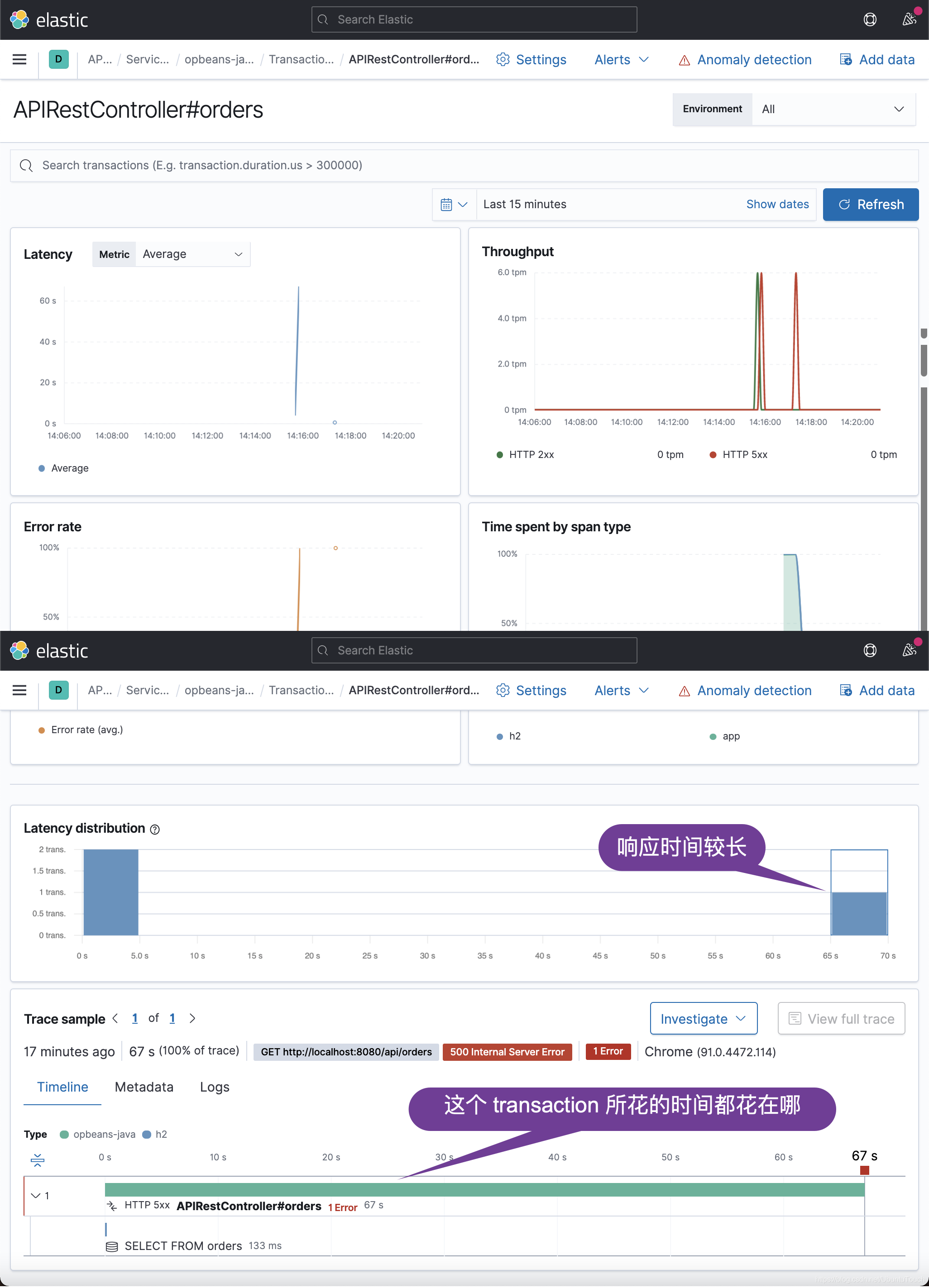Open the newsfeed party icon in top header
The image size is (929, 1288).
pyautogui.click(x=909, y=20)
